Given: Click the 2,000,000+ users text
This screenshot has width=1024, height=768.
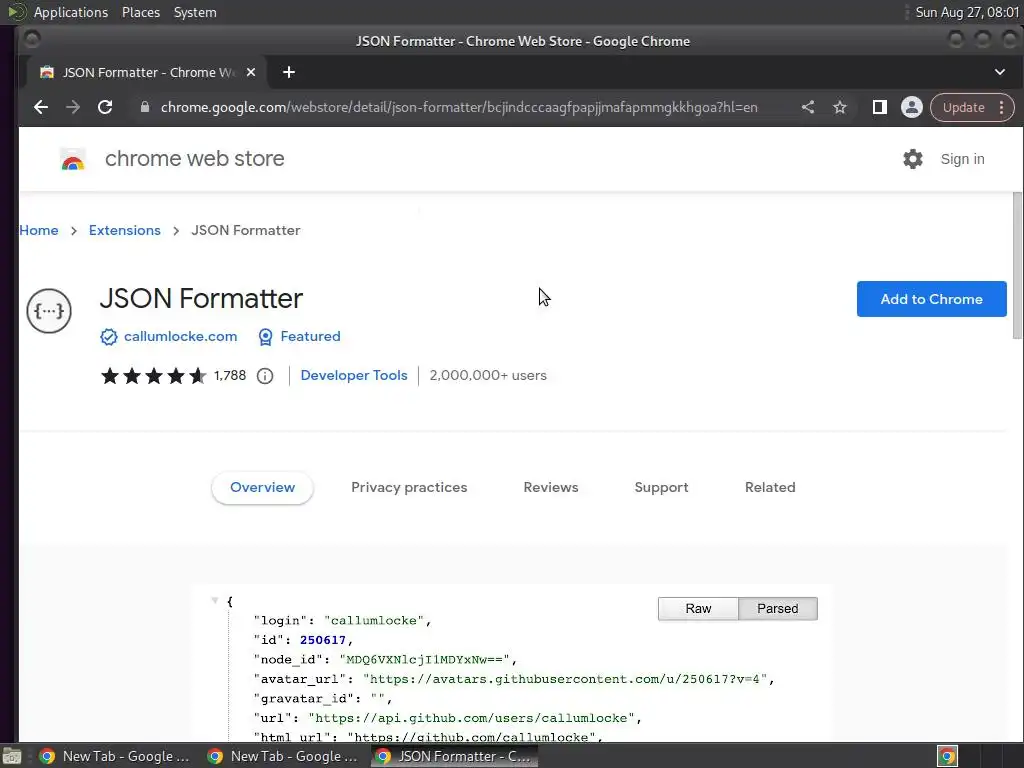Looking at the screenshot, I should point(488,376).
